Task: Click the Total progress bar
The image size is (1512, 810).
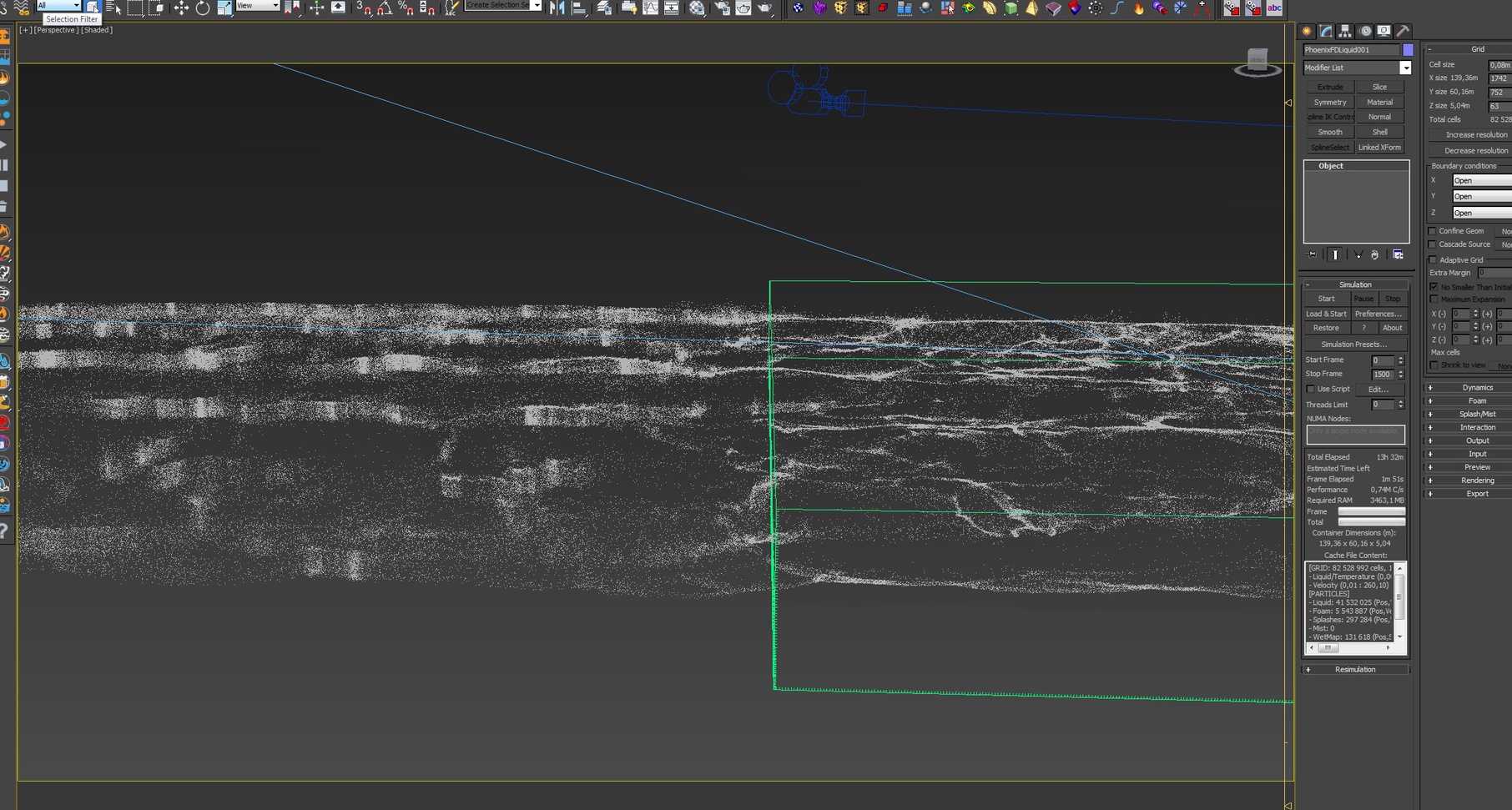Action: 1372,522
